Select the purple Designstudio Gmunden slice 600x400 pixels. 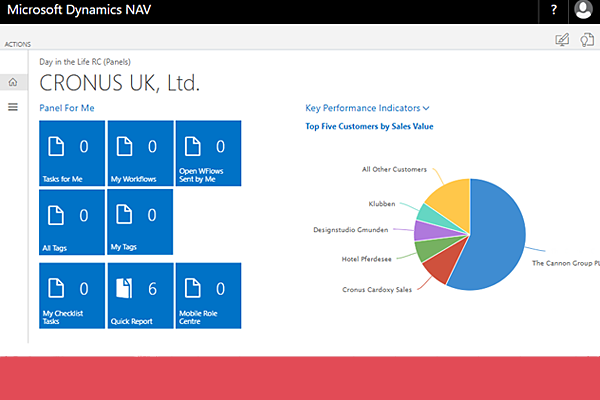(x=429, y=231)
